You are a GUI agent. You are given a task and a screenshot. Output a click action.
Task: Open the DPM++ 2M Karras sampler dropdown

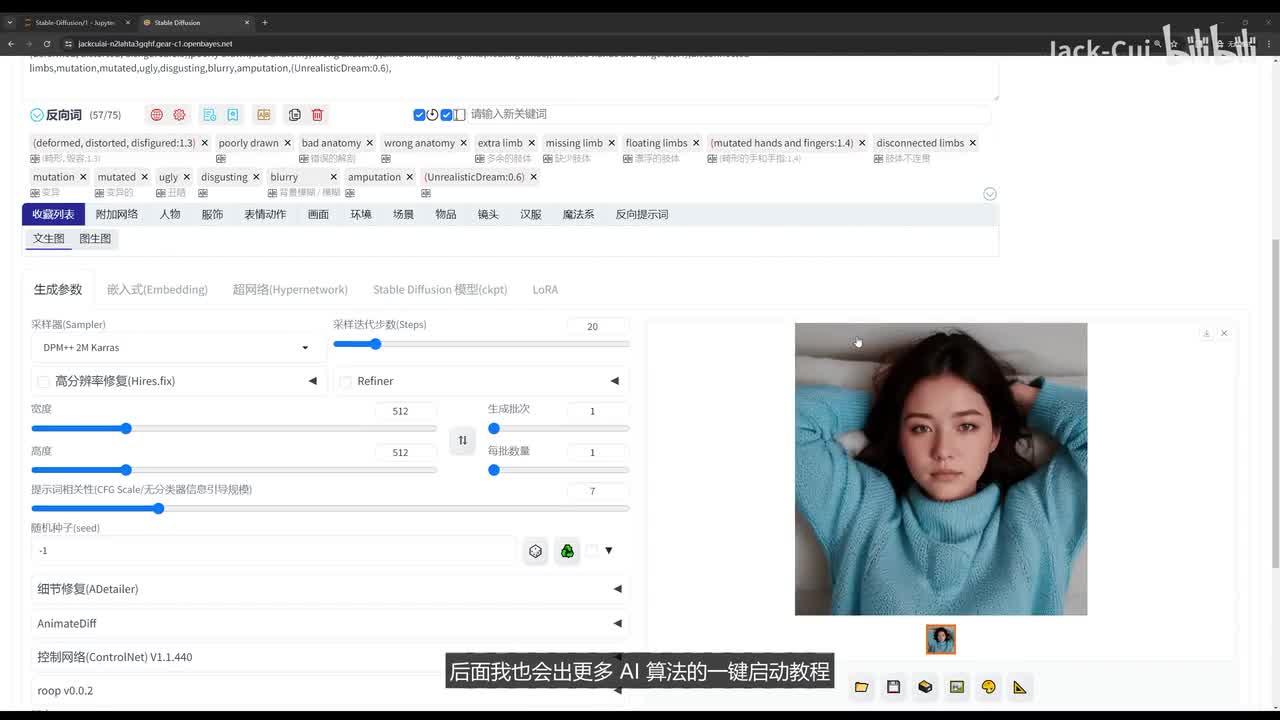pyautogui.click(x=175, y=348)
